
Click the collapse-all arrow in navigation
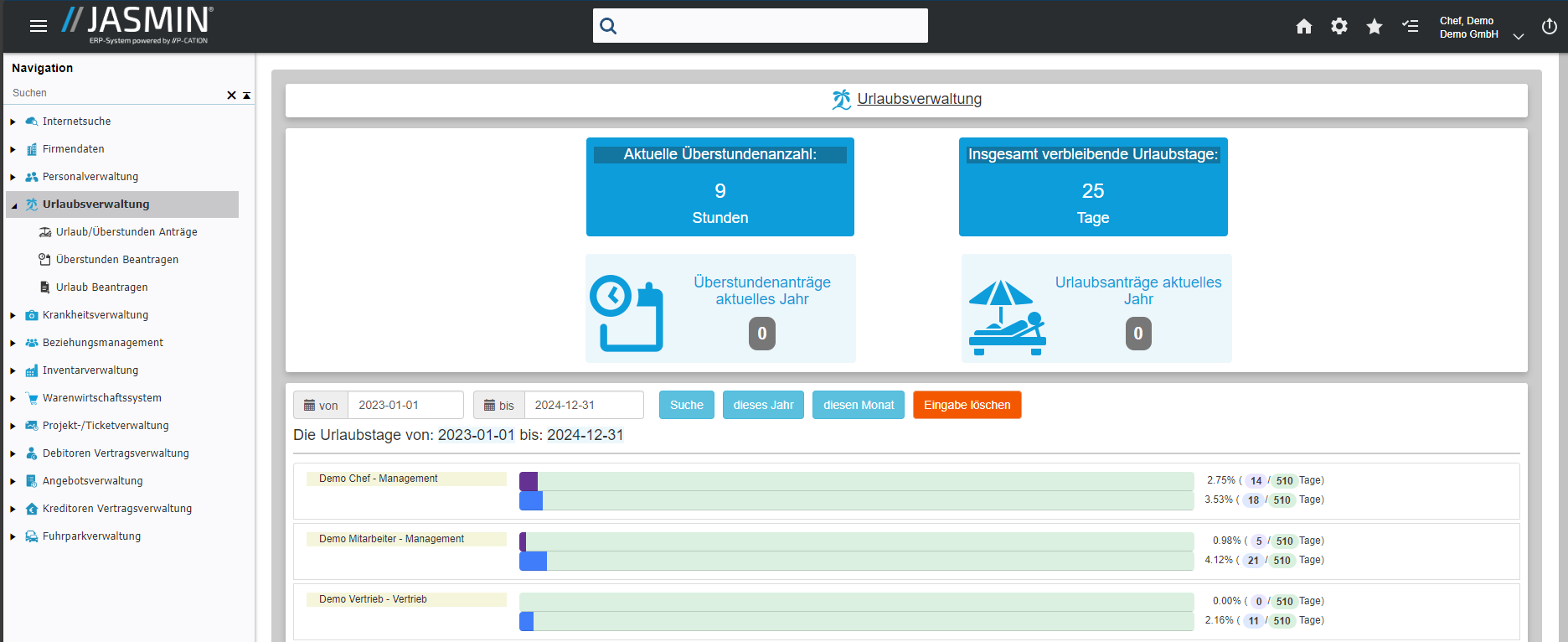point(246,96)
